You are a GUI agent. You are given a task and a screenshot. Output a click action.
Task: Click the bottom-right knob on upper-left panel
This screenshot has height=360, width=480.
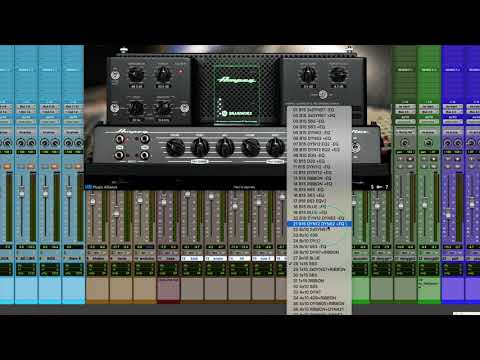coord(164,108)
